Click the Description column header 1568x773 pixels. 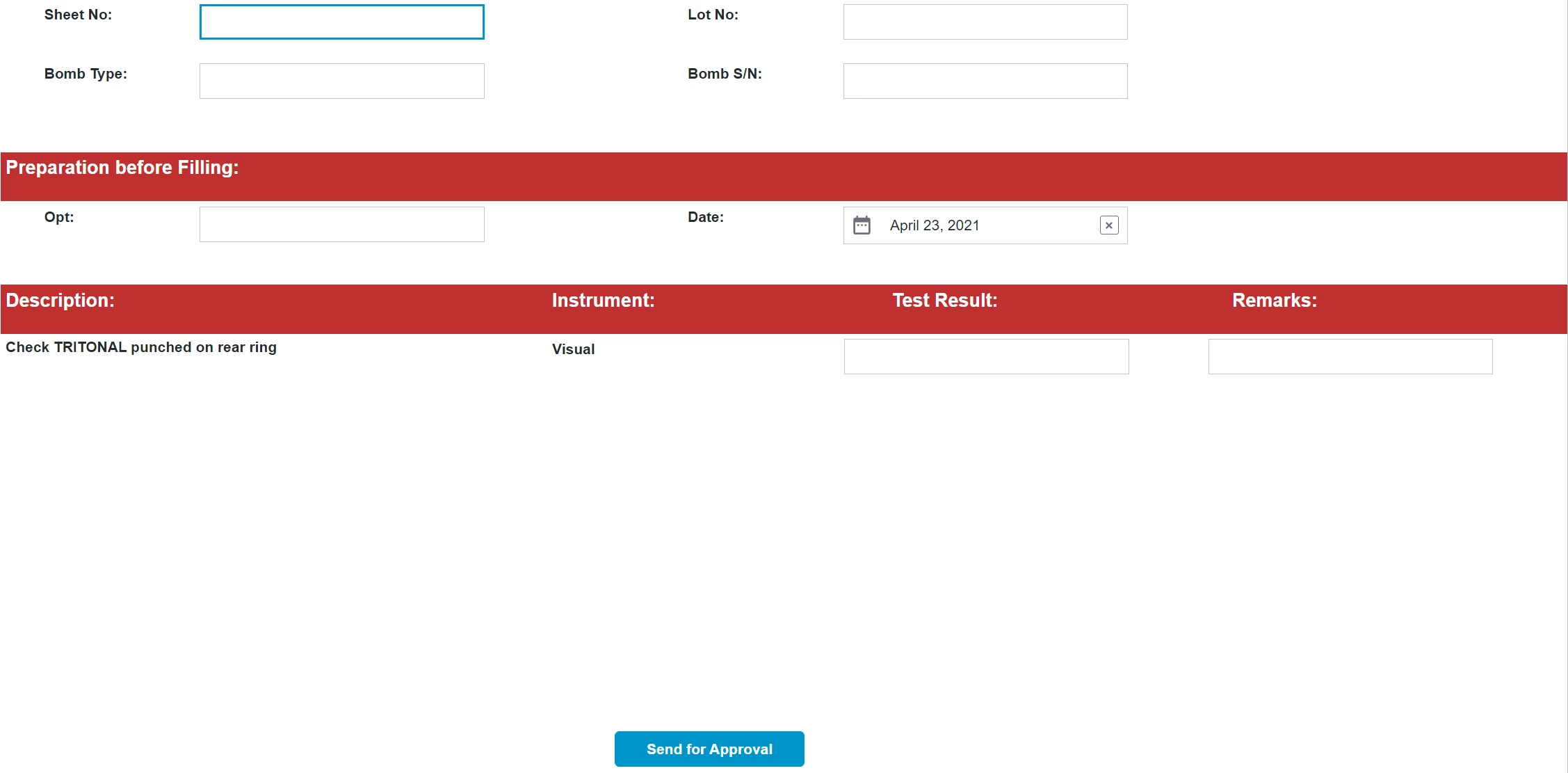pos(60,301)
